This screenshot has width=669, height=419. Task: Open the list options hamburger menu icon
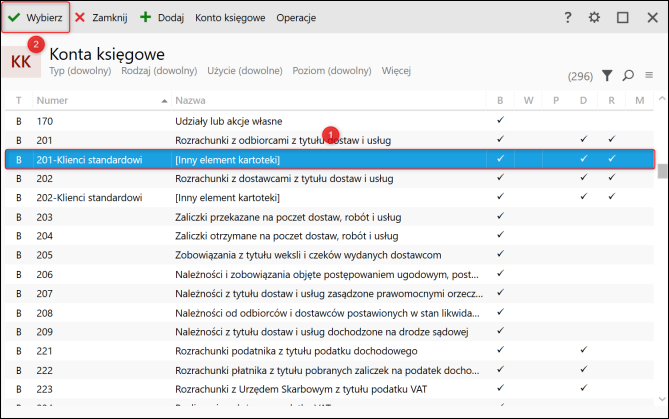click(x=649, y=76)
